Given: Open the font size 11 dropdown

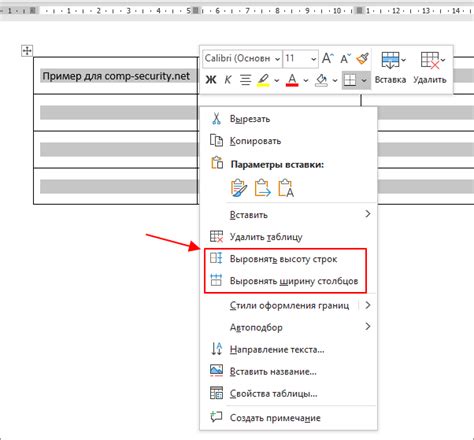Looking at the screenshot, I should (x=301, y=59).
